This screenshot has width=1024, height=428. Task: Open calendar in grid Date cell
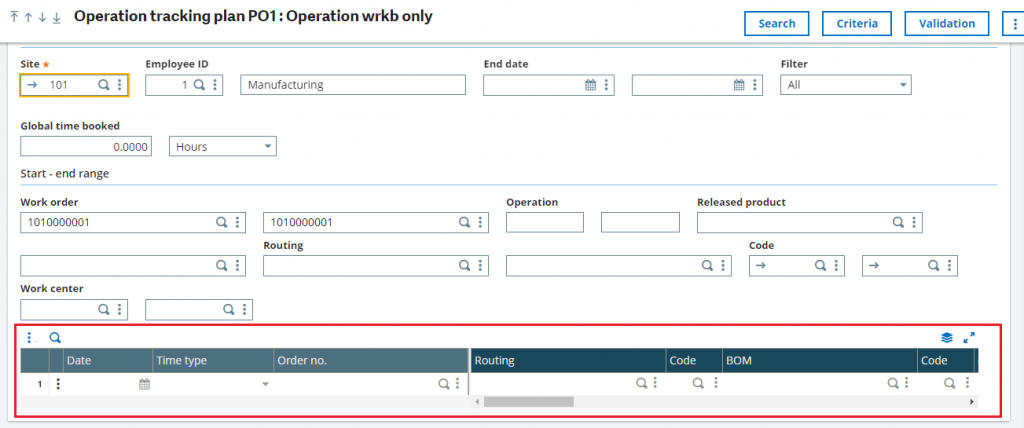[x=144, y=383]
